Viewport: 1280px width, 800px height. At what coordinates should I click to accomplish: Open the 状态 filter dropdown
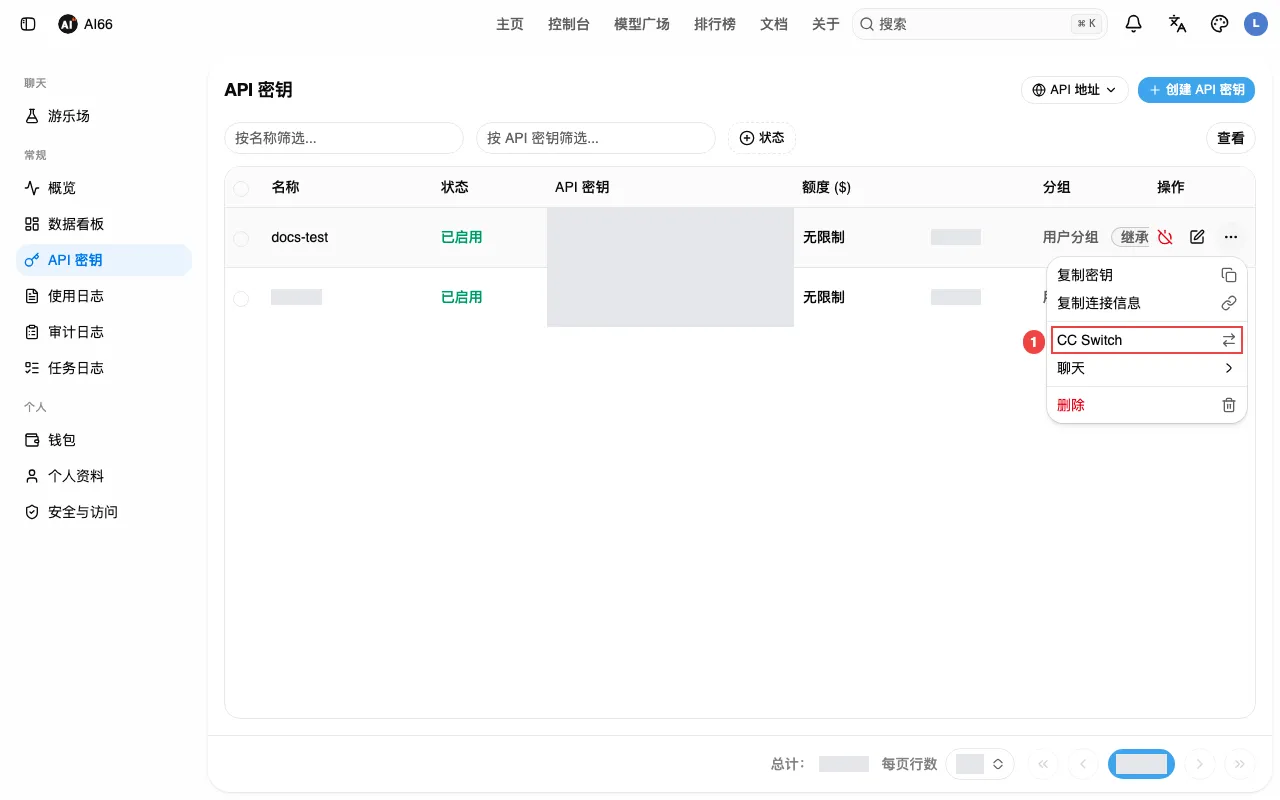point(762,138)
